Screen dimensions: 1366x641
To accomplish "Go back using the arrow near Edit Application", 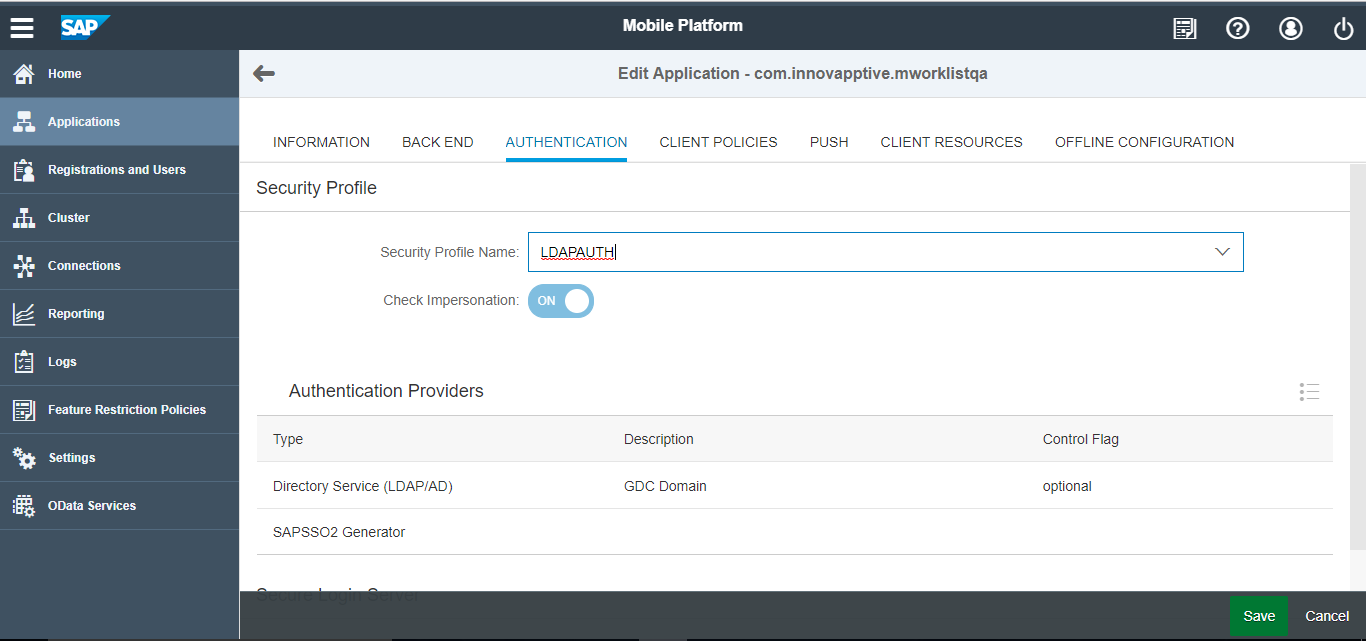I will pos(263,72).
